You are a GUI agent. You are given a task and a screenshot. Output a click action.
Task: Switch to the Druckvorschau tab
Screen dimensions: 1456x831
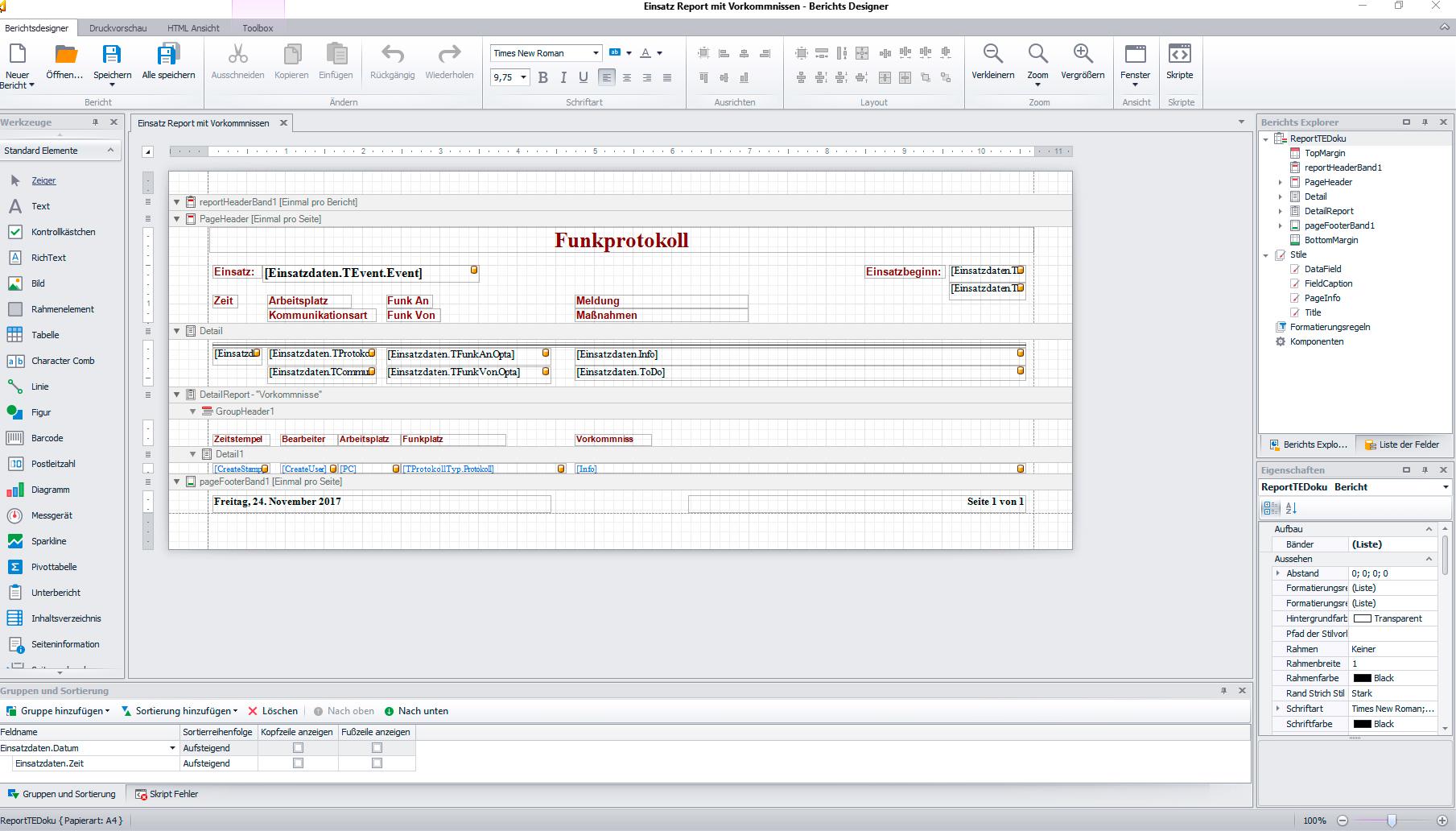(118, 28)
